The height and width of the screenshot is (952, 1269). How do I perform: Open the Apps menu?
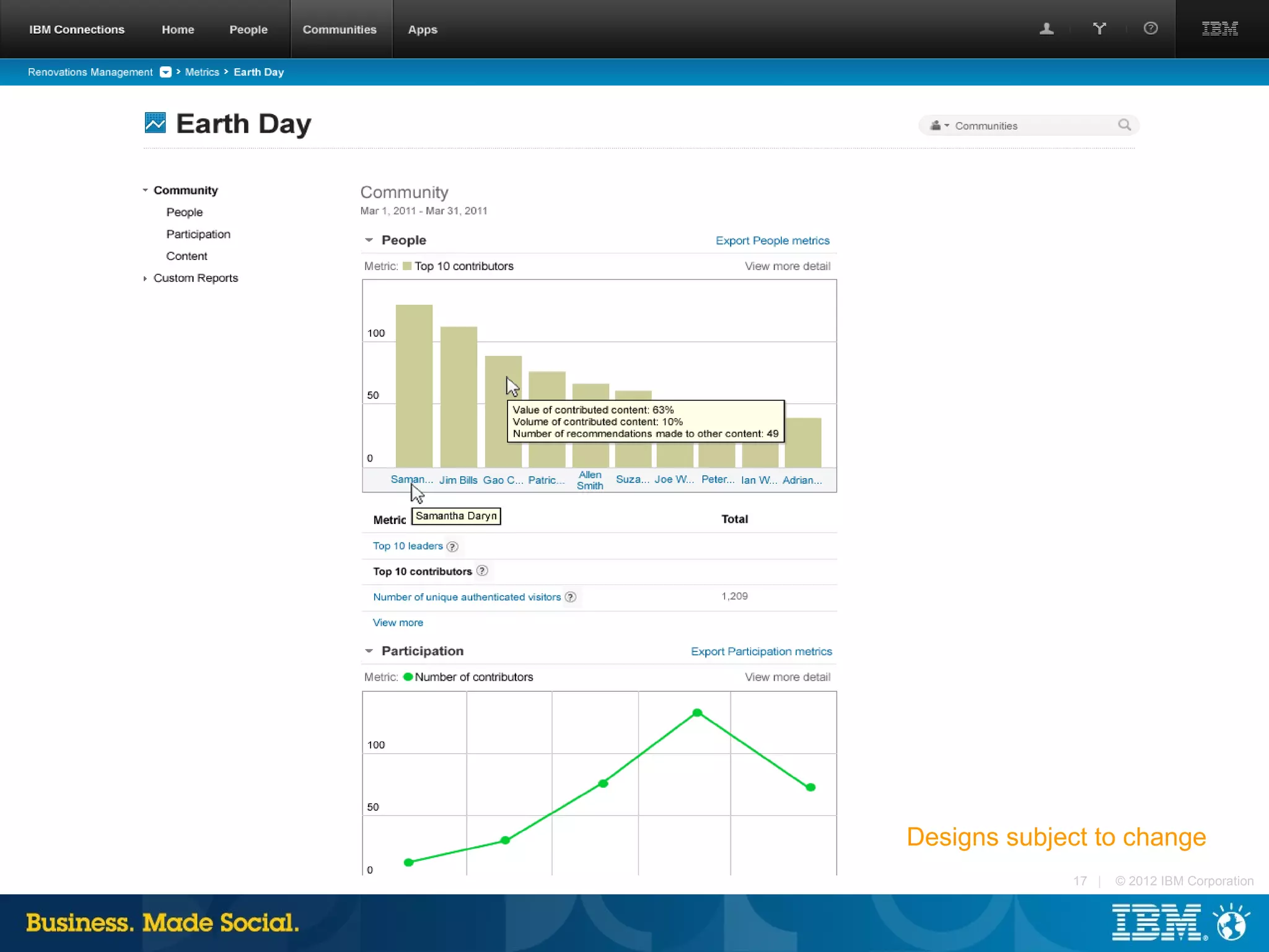click(x=423, y=29)
